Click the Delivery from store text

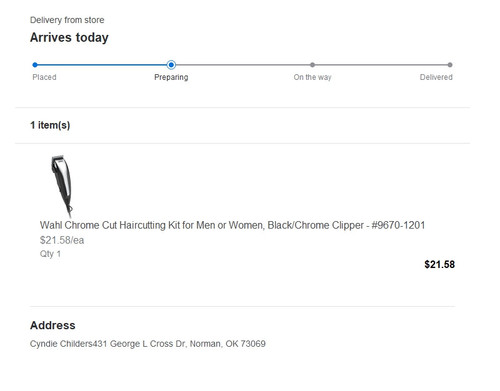(x=67, y=20)
